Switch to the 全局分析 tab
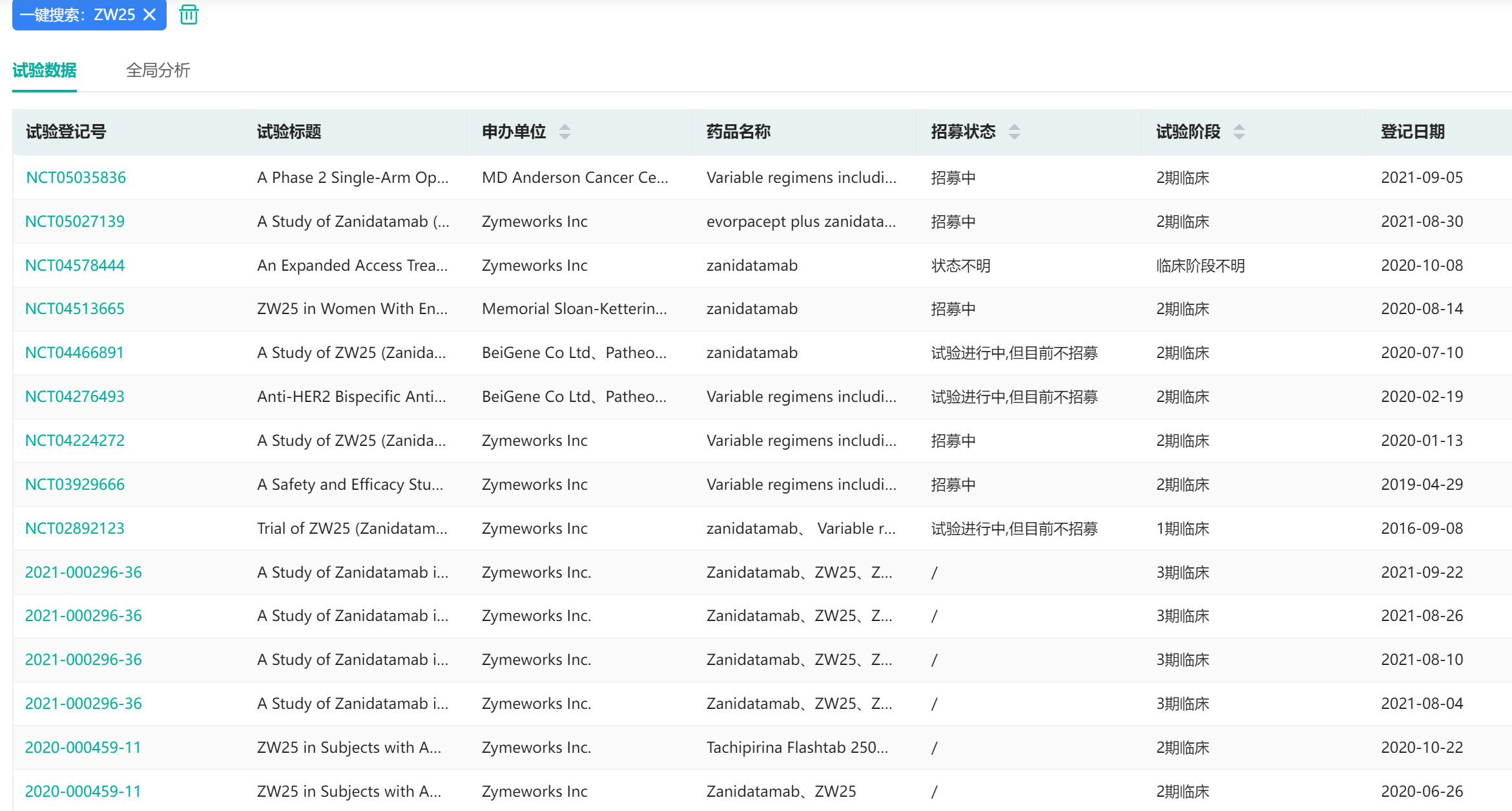 pos(158,70)
